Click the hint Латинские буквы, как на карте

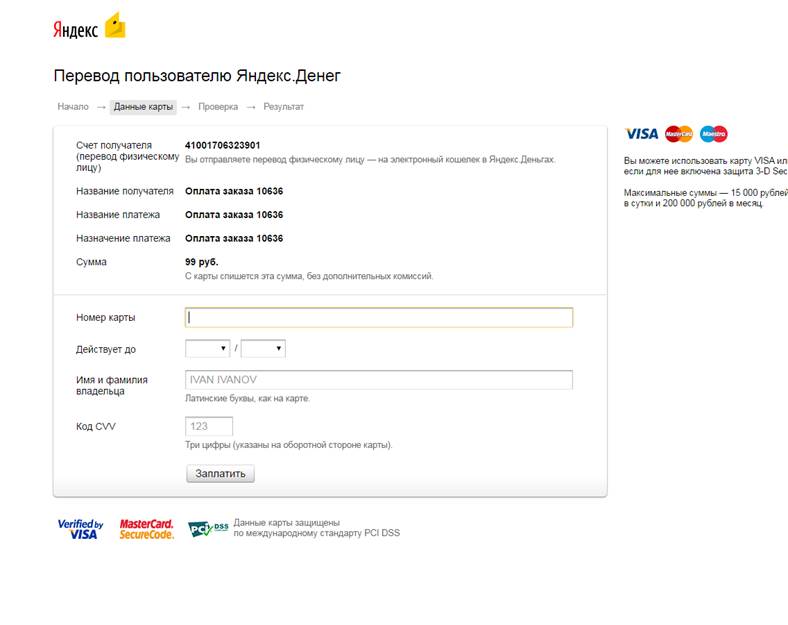click(247, 398)
